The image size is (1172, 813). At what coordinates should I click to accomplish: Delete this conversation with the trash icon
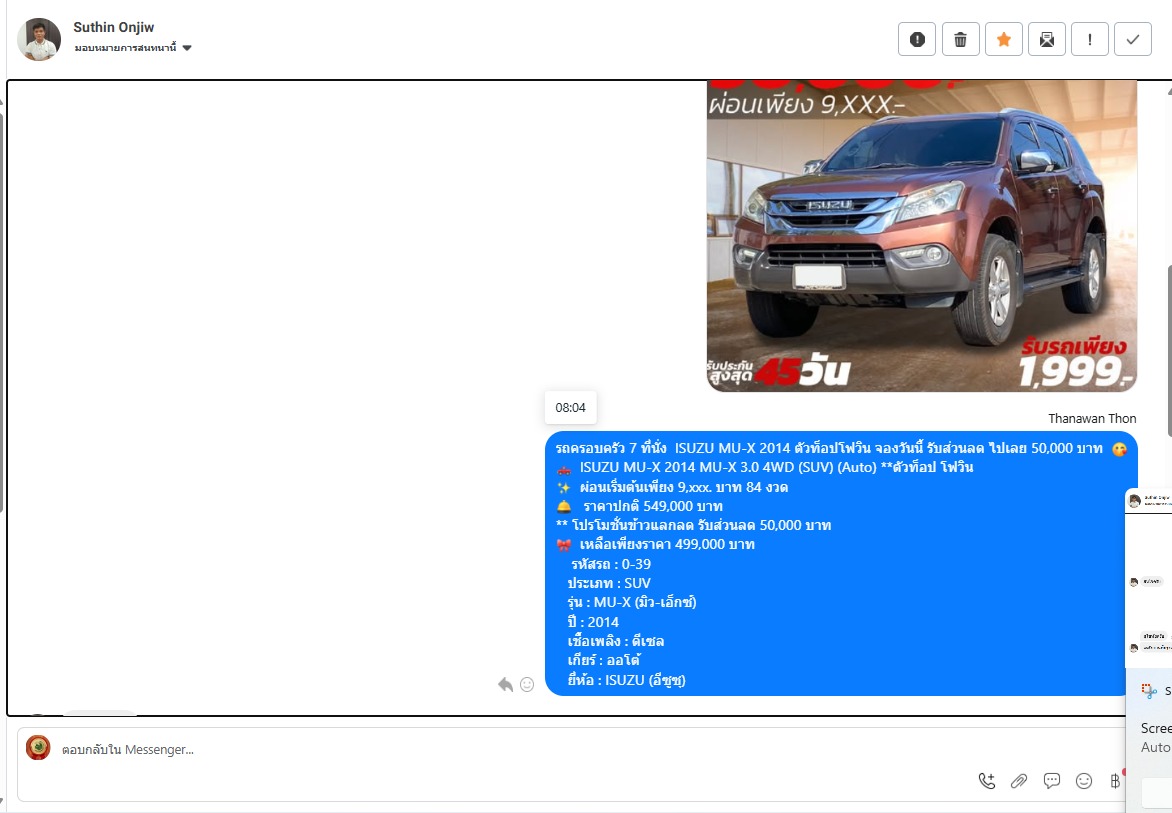point(960,40)
